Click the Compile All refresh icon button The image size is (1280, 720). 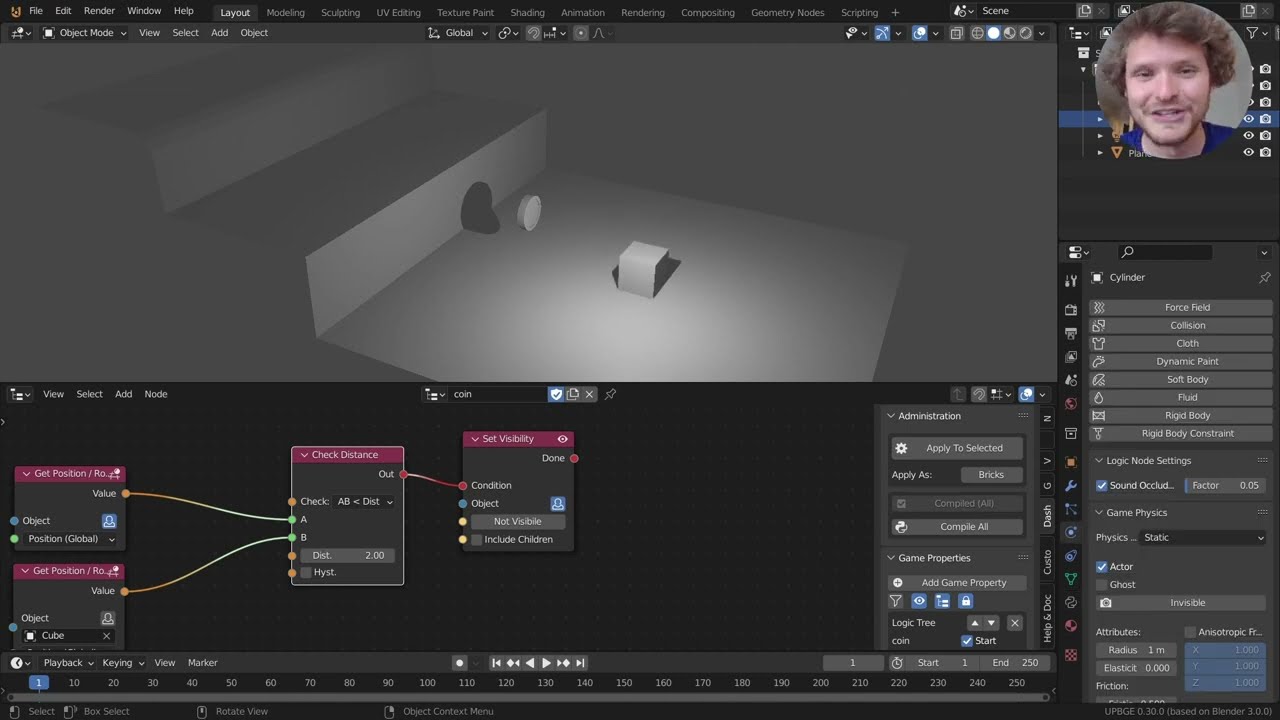pyautogui.click(x=901, y=527)
